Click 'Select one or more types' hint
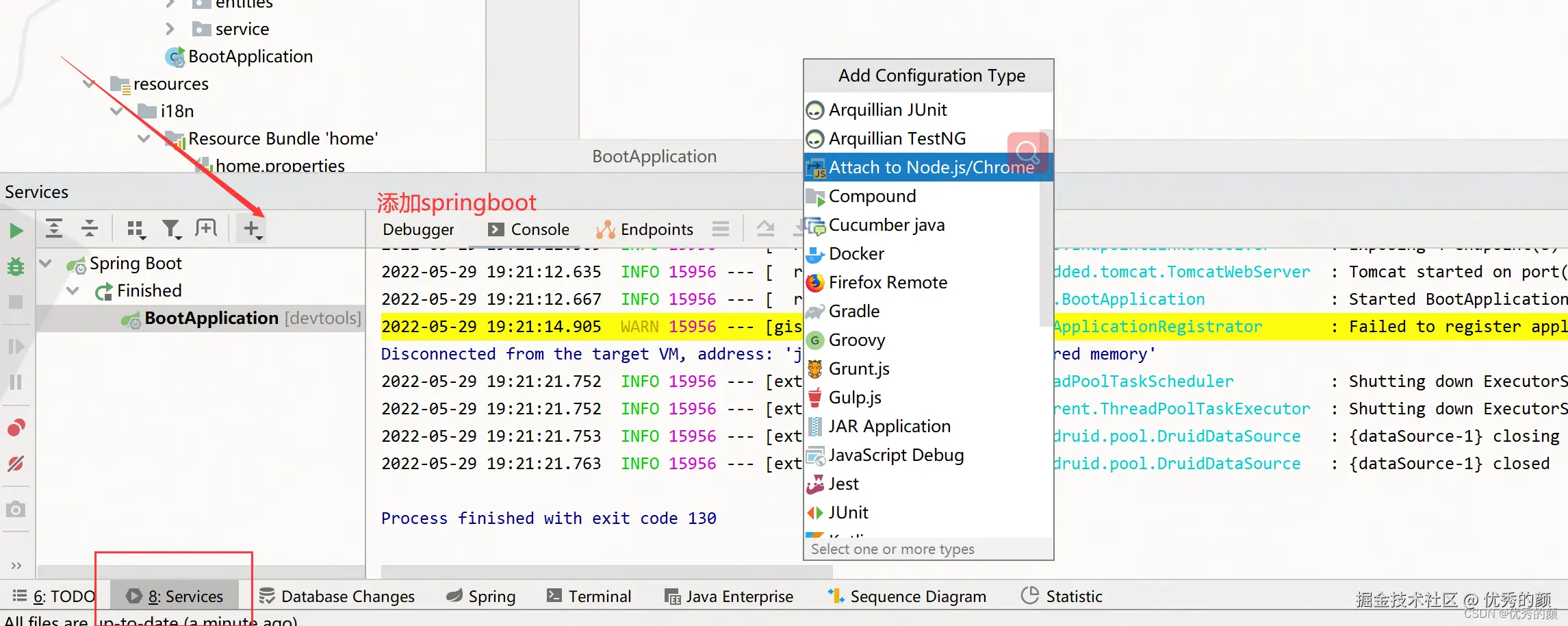This screenshot has width=1568, height=626. 892,549
